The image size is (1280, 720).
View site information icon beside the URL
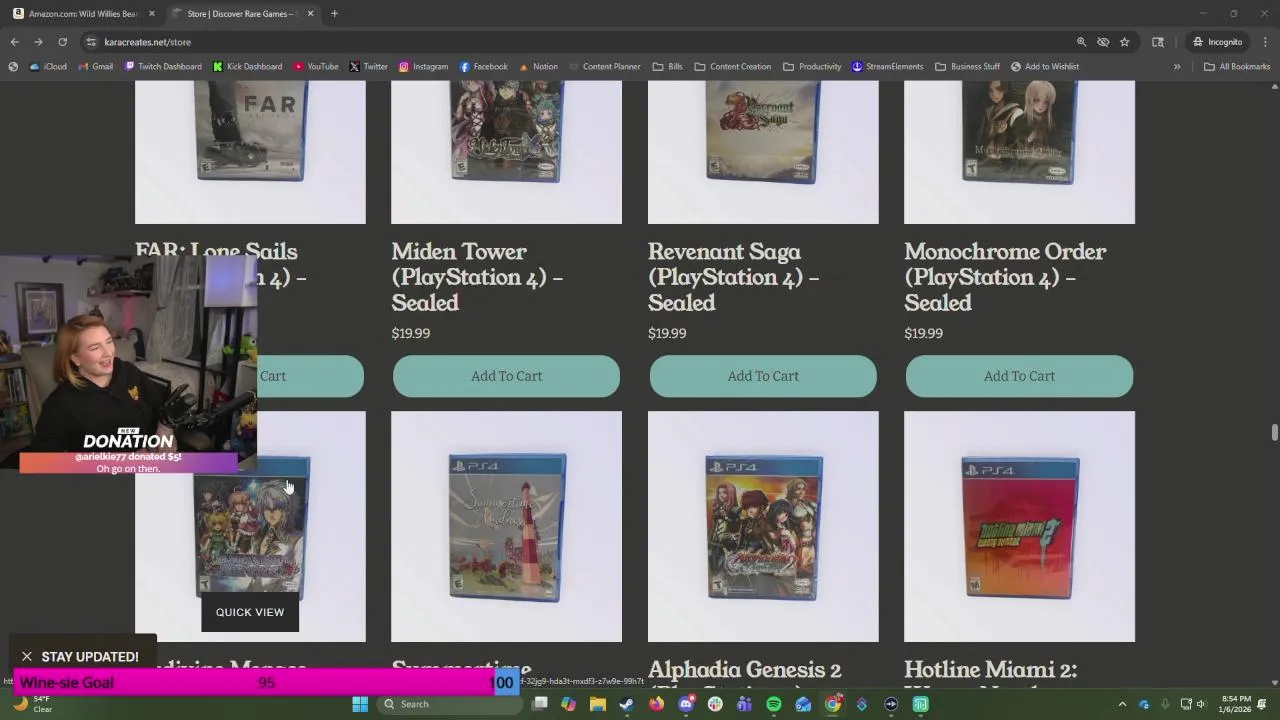pos(91,42)
